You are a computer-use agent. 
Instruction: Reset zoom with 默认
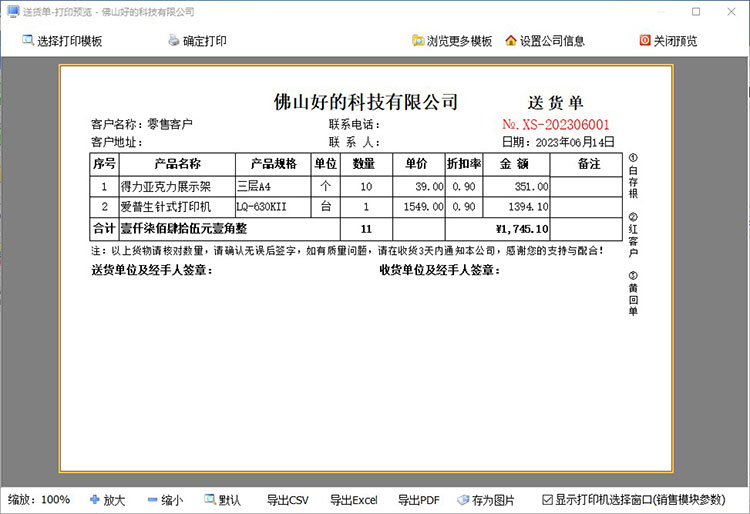coord(222,500)
